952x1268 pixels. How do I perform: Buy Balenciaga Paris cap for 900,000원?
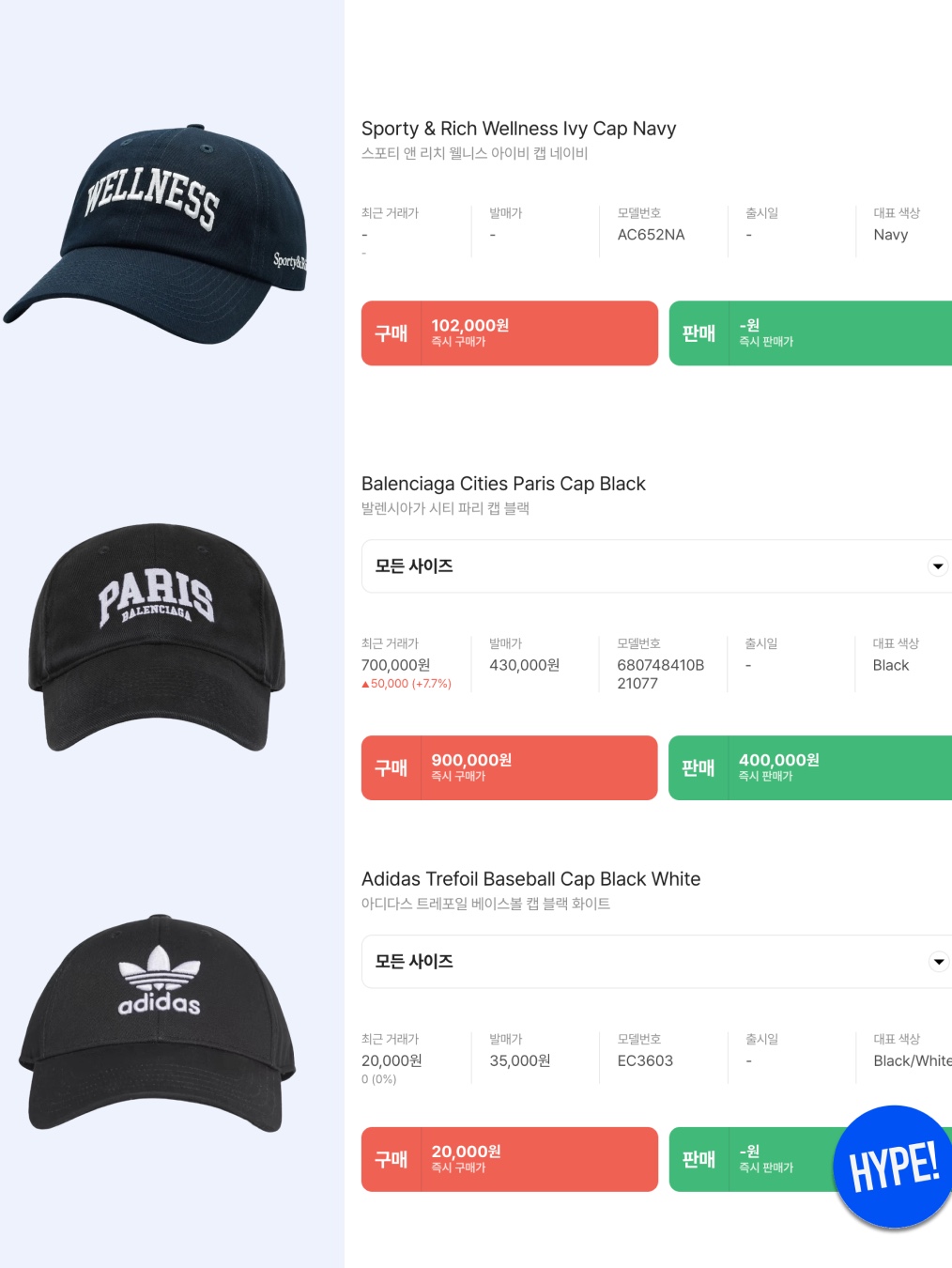pyautogui.click(x=510, y=767)
